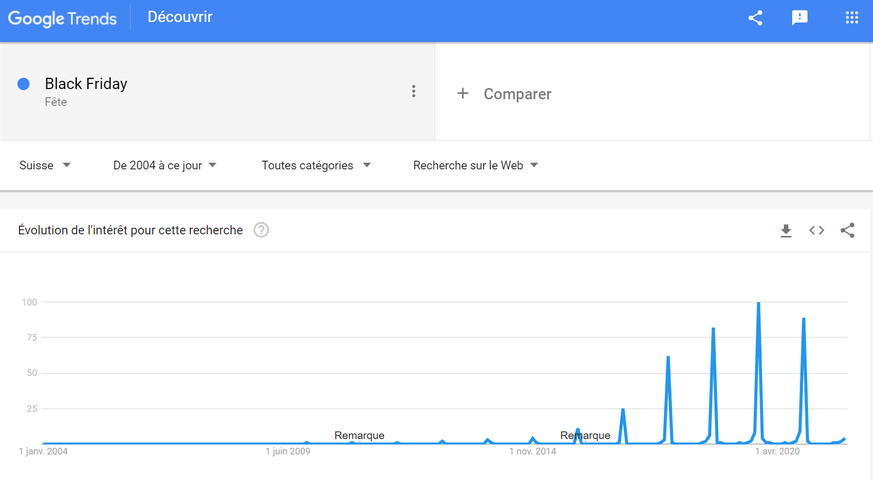Open the 'Toutes catégories' dropdown
The width and height of the screenshot is (873, 480).
316,165
